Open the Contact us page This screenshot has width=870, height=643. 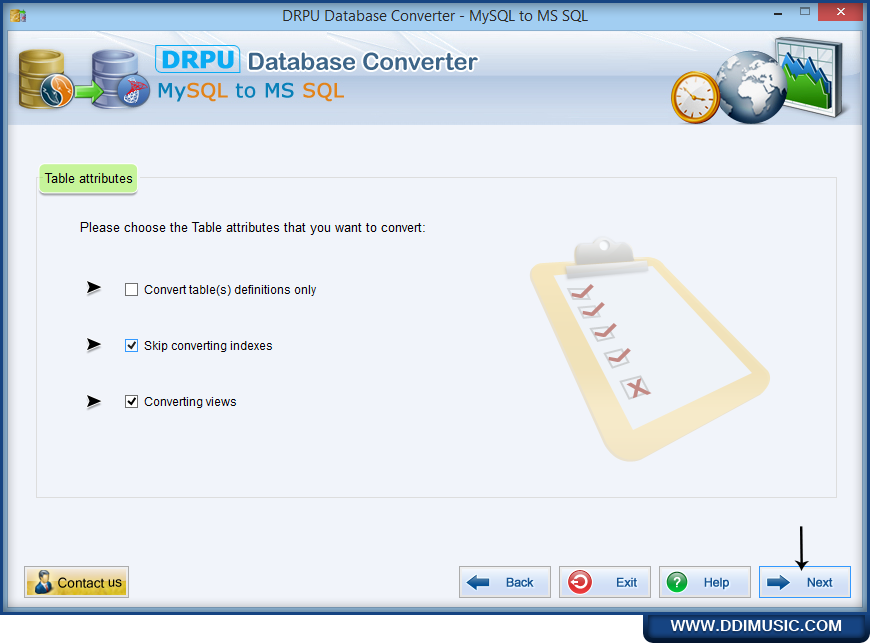point(77,582)
